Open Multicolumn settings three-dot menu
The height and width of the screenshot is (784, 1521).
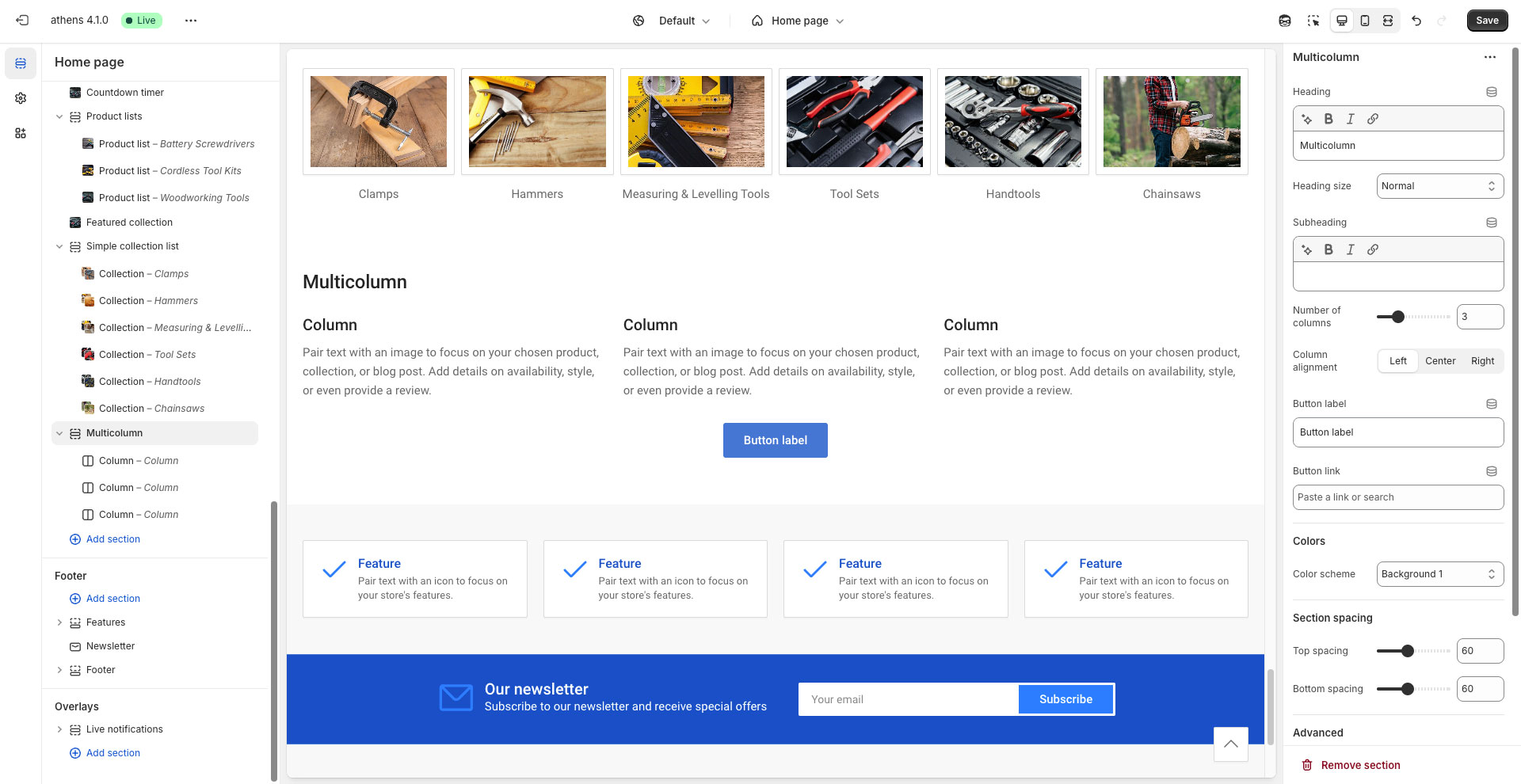(1490, 57)
